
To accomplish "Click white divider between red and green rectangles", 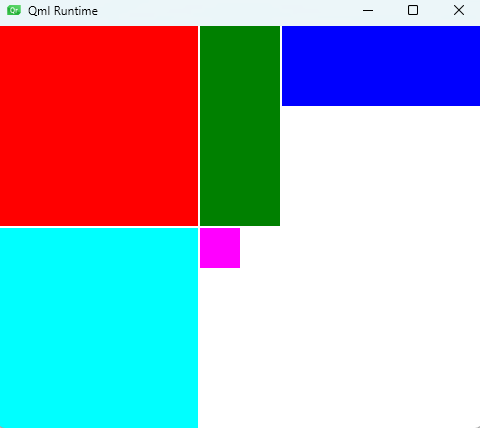I will point(199,126).
